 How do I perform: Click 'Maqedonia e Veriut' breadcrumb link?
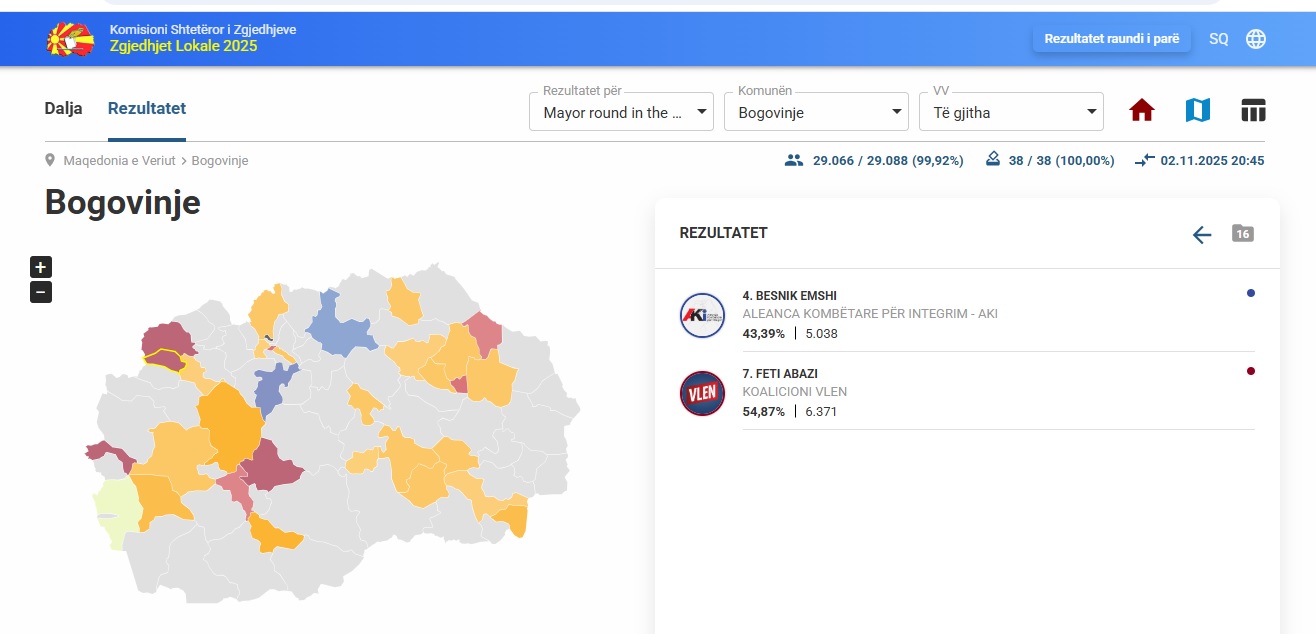(x=119, y=161)
